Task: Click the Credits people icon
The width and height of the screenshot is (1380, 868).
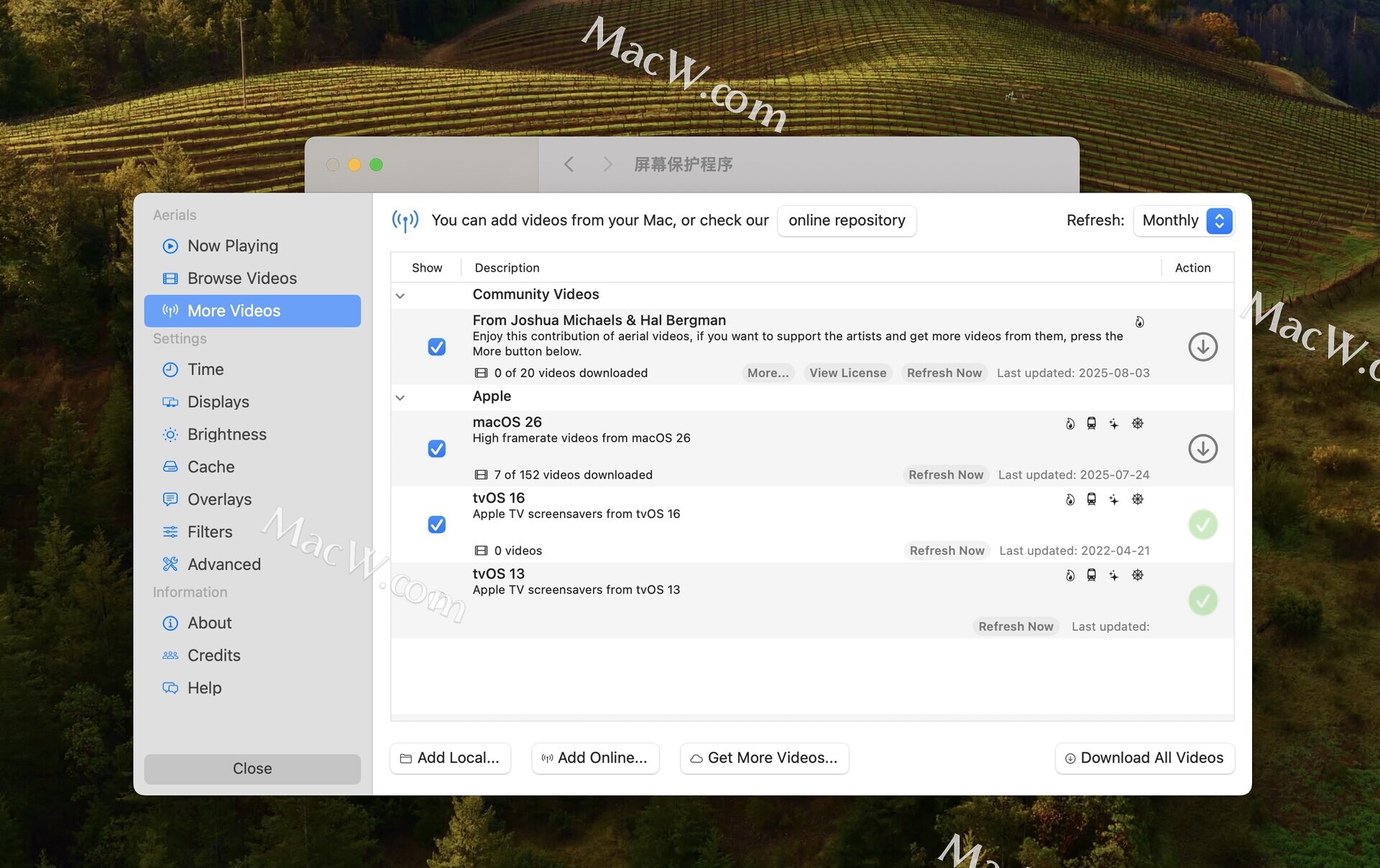Action: pyautogui.click(x=170, y=655)
